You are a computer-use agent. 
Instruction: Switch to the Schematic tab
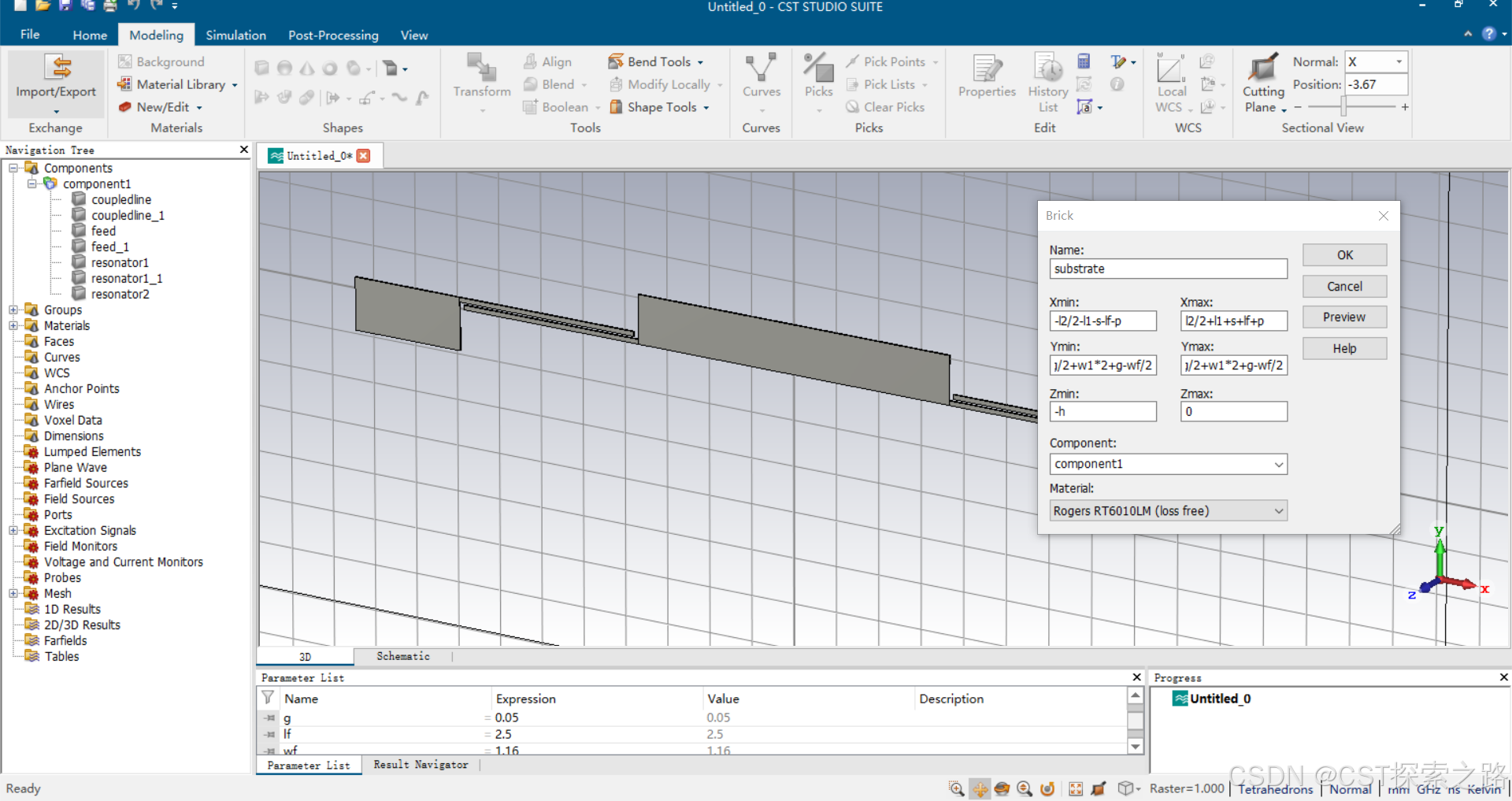403,656
